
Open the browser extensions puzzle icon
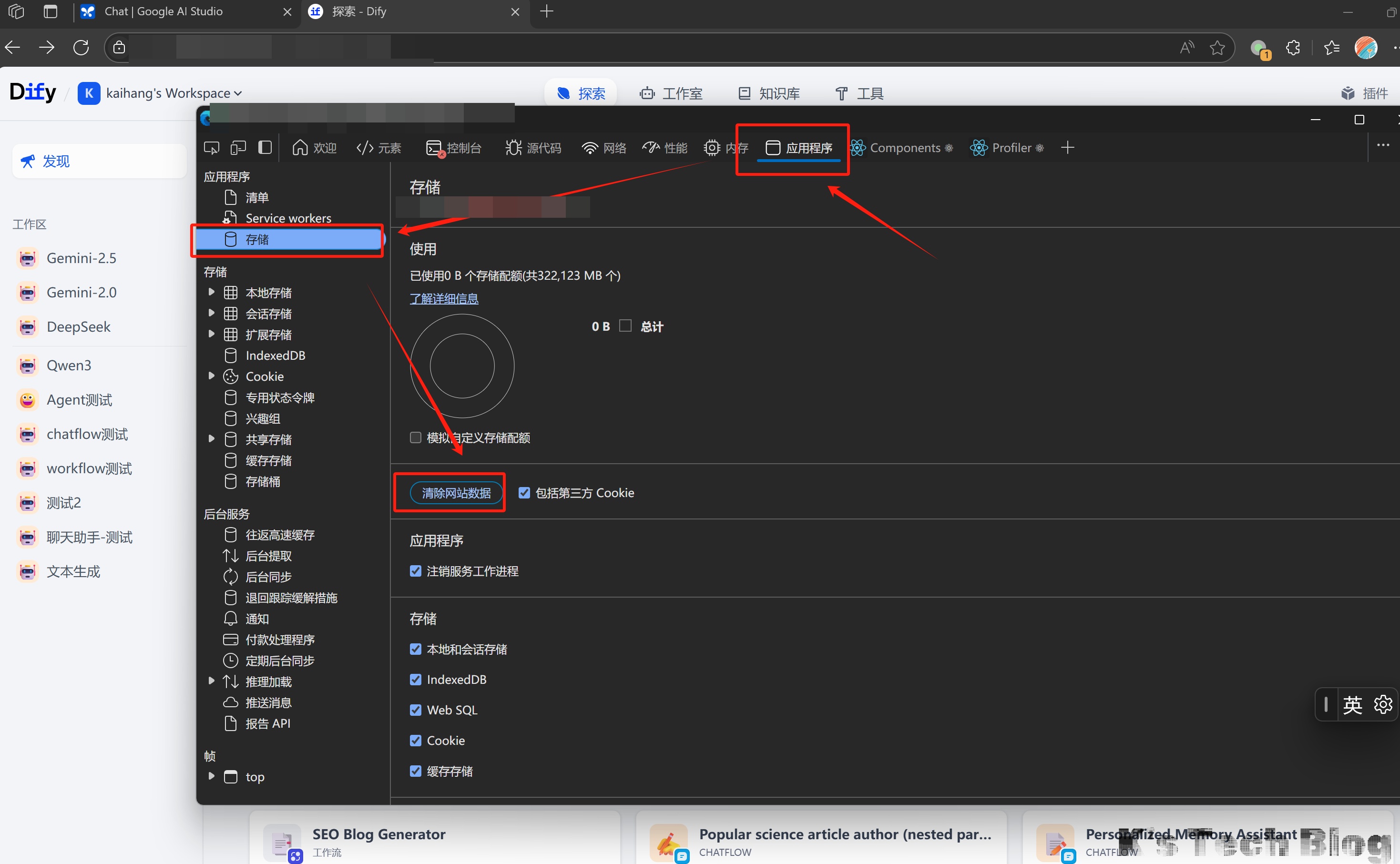(x=1293, y=48)
